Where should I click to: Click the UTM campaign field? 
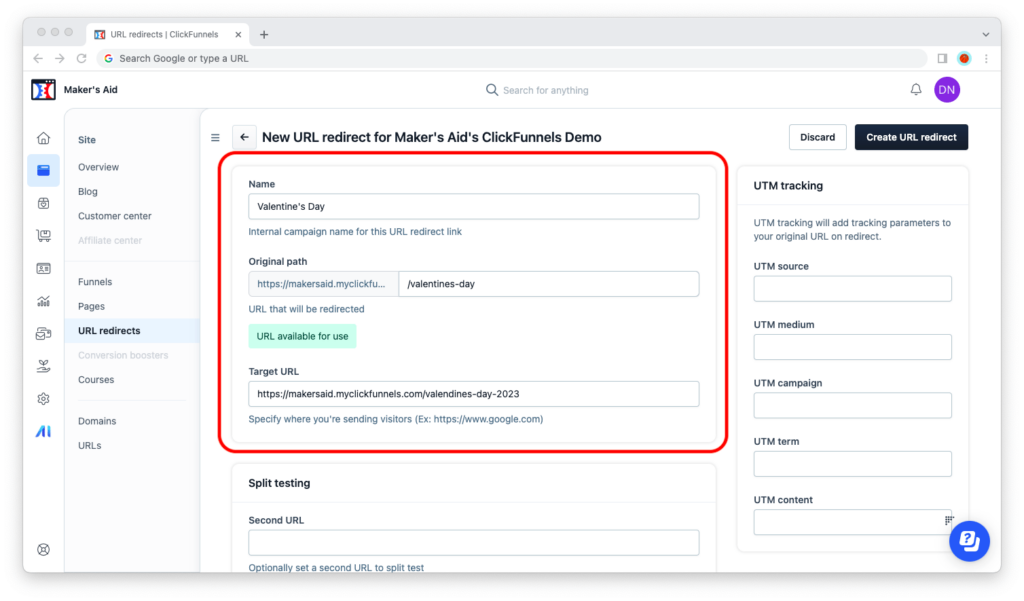point(852,406)
